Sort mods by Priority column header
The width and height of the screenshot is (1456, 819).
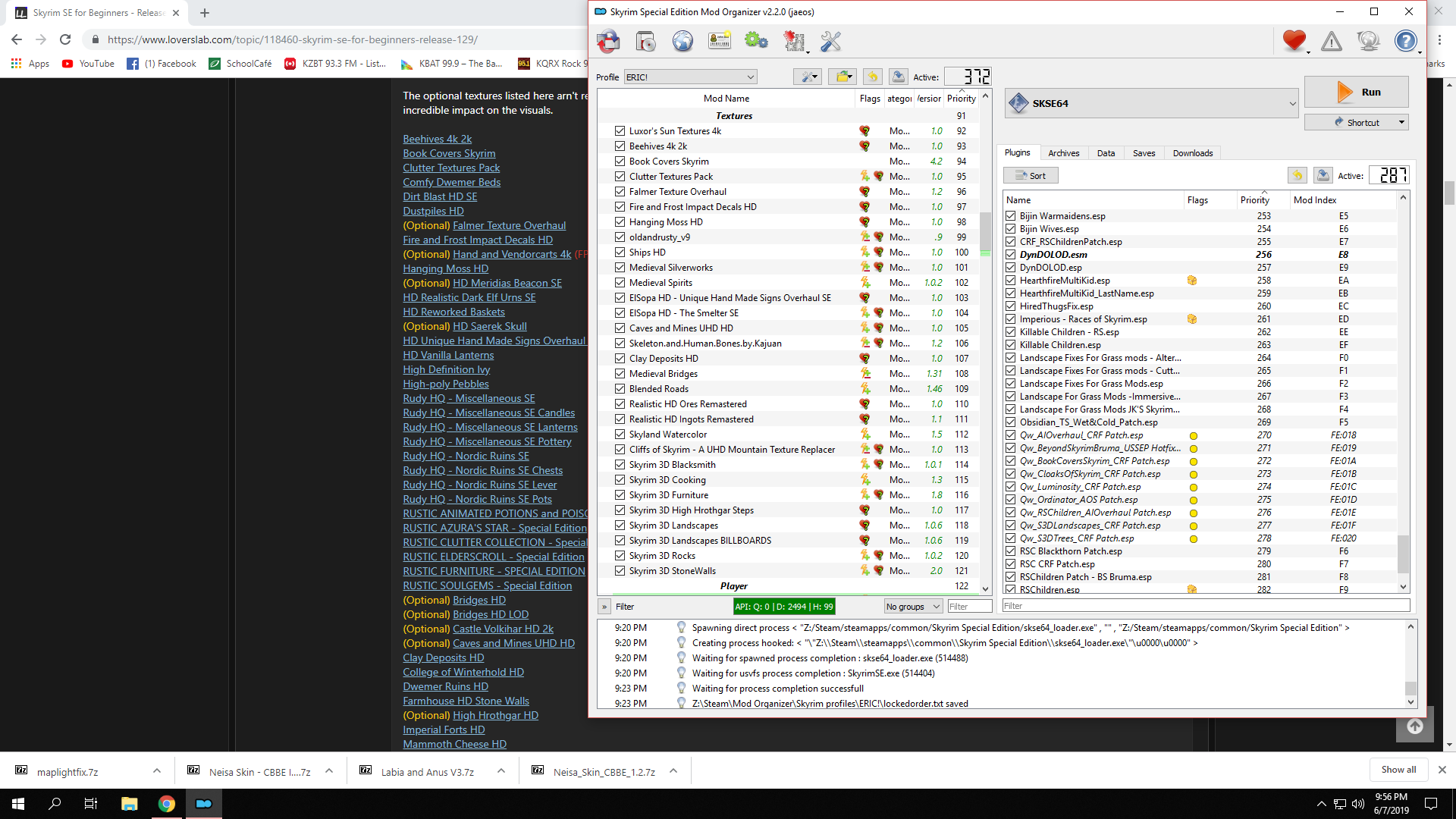click(962, 99)
